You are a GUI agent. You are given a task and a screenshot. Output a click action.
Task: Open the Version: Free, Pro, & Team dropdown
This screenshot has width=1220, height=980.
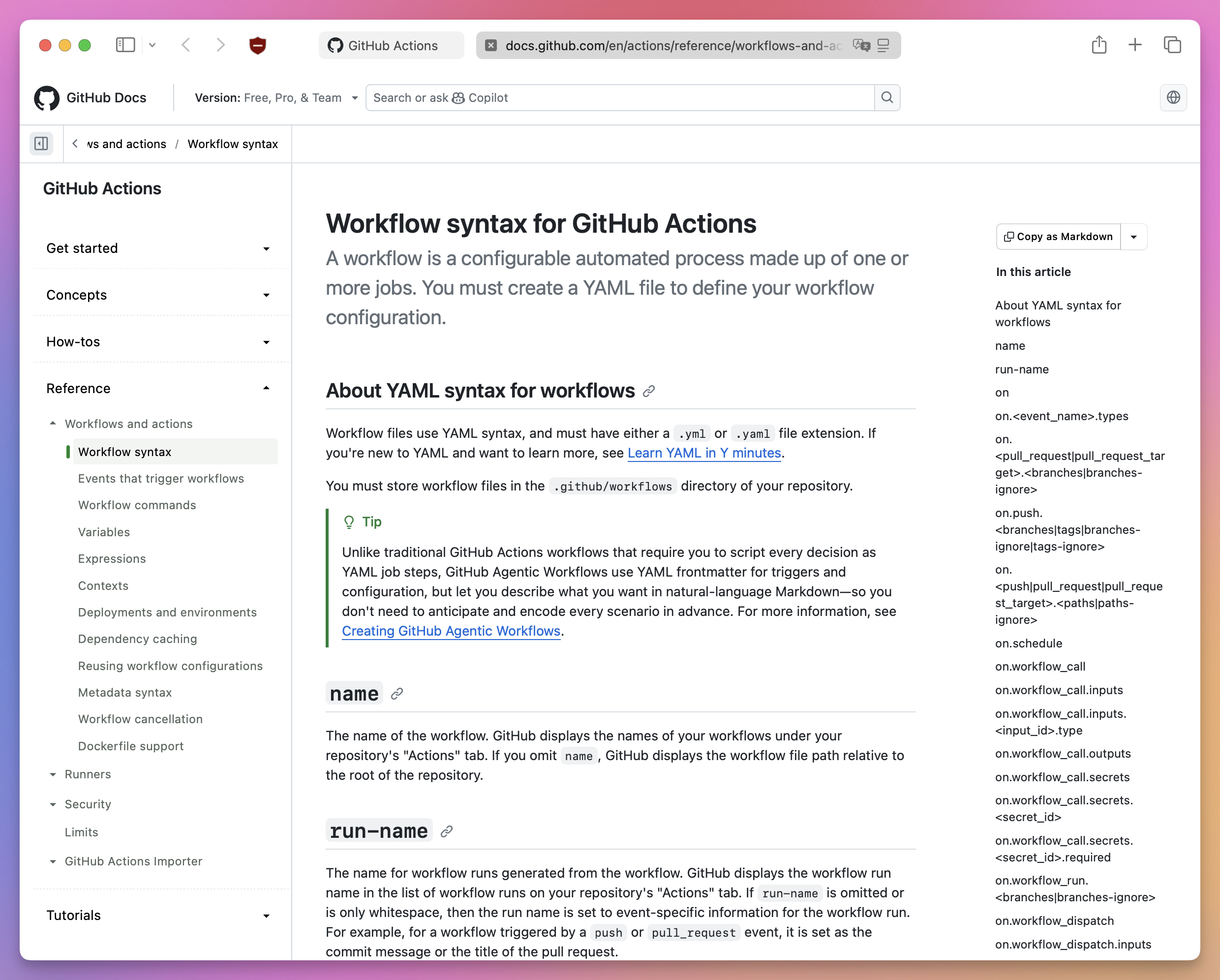coord(276,98)
